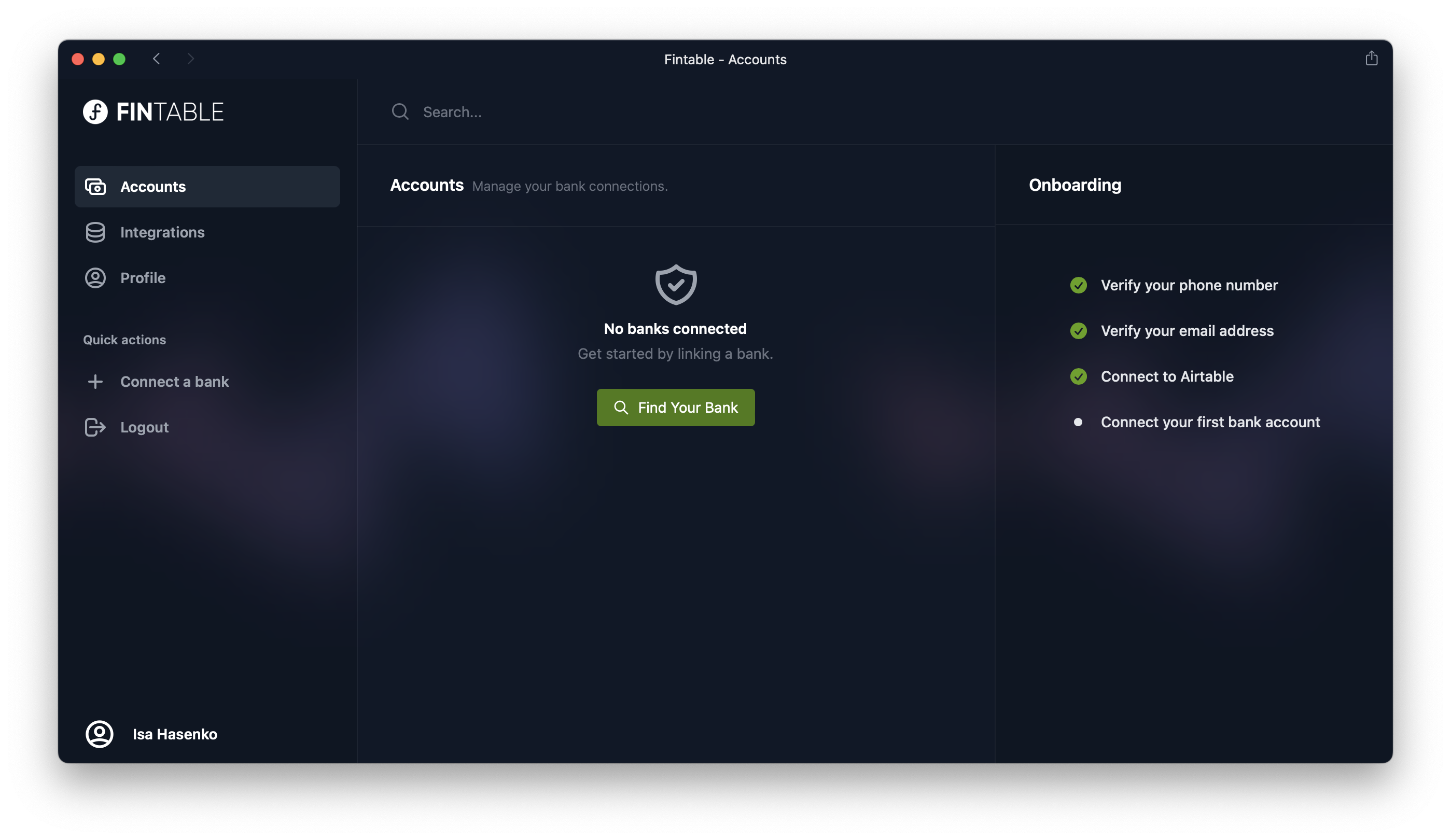Open the Integrations section

pyautogui.click(x=207, y=232)
